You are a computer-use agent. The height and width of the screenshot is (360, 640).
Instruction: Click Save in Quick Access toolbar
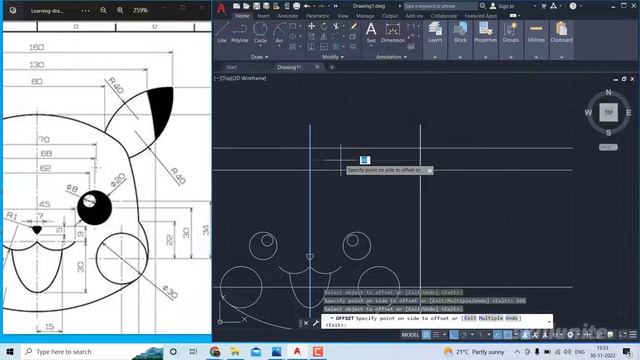click(256, 6)
